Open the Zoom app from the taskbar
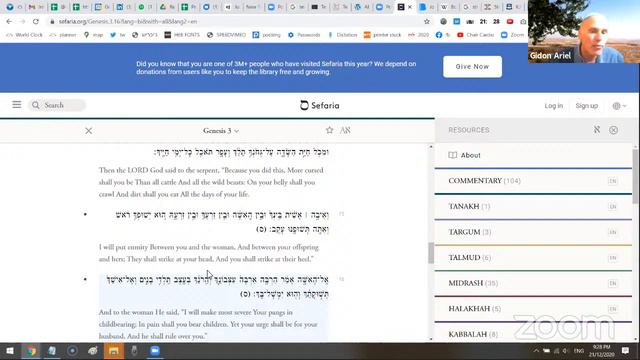The image size is (640, 360). click(155, 351)
